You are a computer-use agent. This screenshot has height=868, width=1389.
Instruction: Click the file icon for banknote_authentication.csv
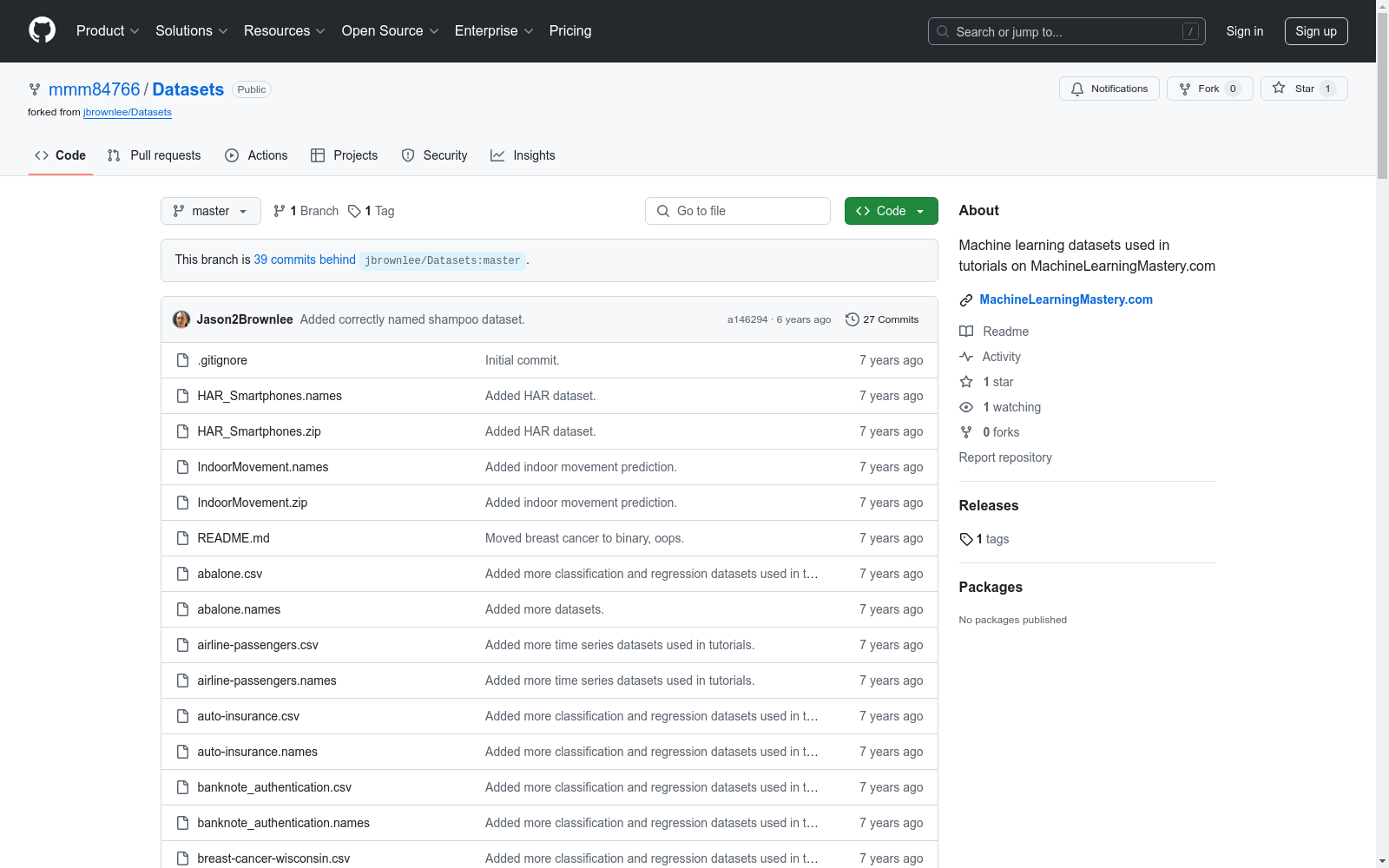click(x=182, y=787)
